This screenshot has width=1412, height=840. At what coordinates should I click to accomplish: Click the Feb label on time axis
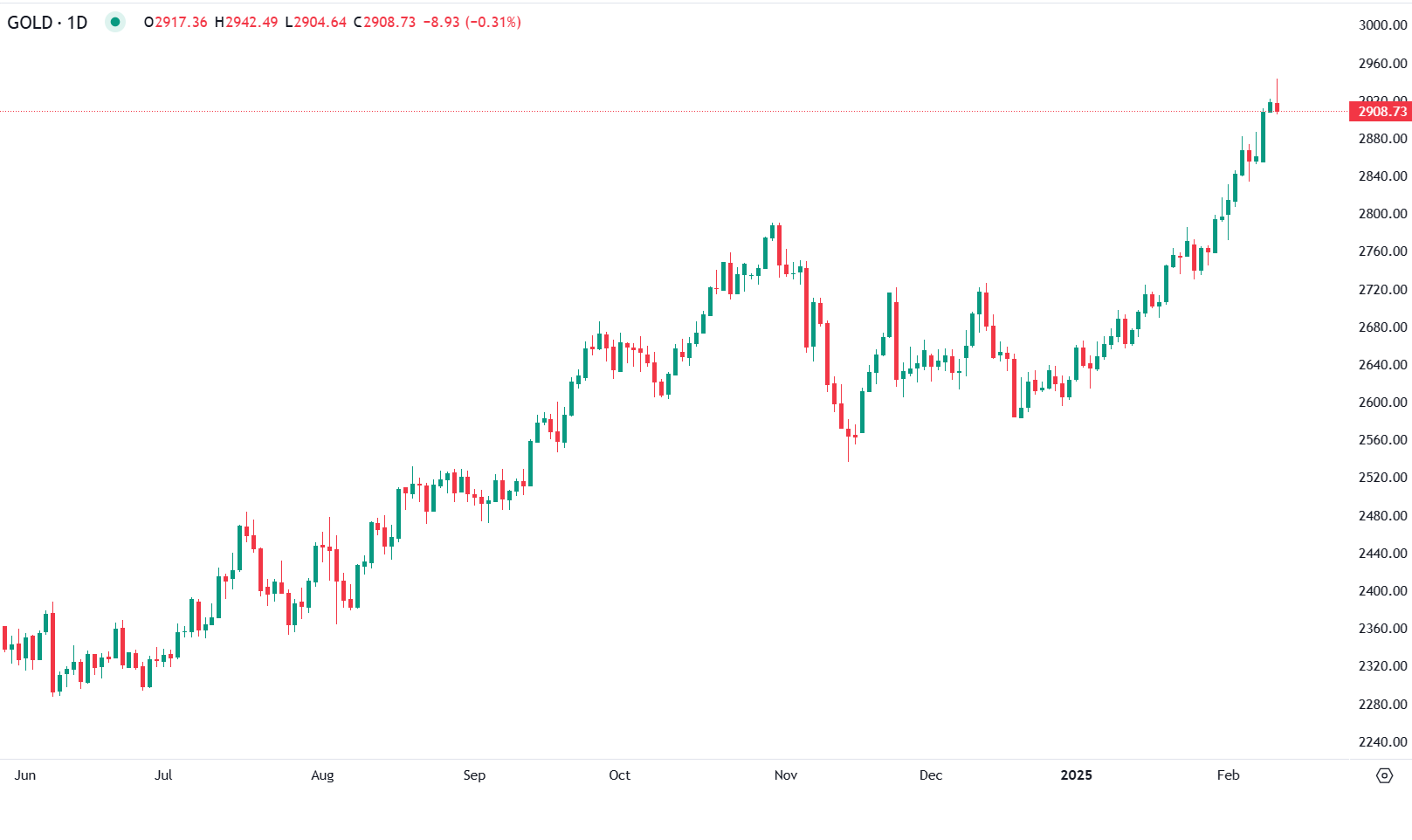(1228, 775)
